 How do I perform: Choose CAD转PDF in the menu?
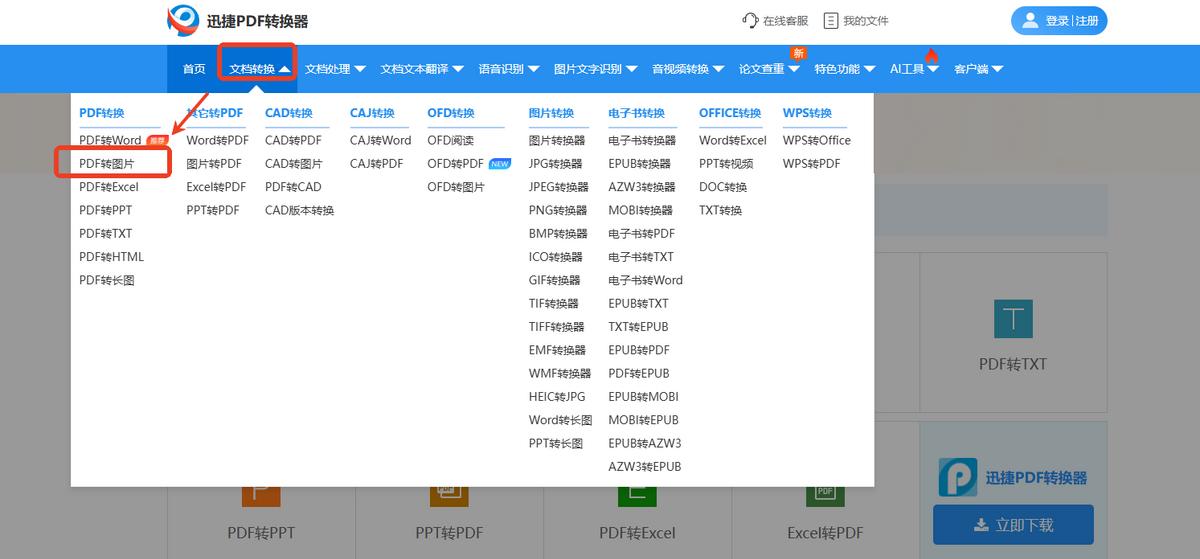293,141
